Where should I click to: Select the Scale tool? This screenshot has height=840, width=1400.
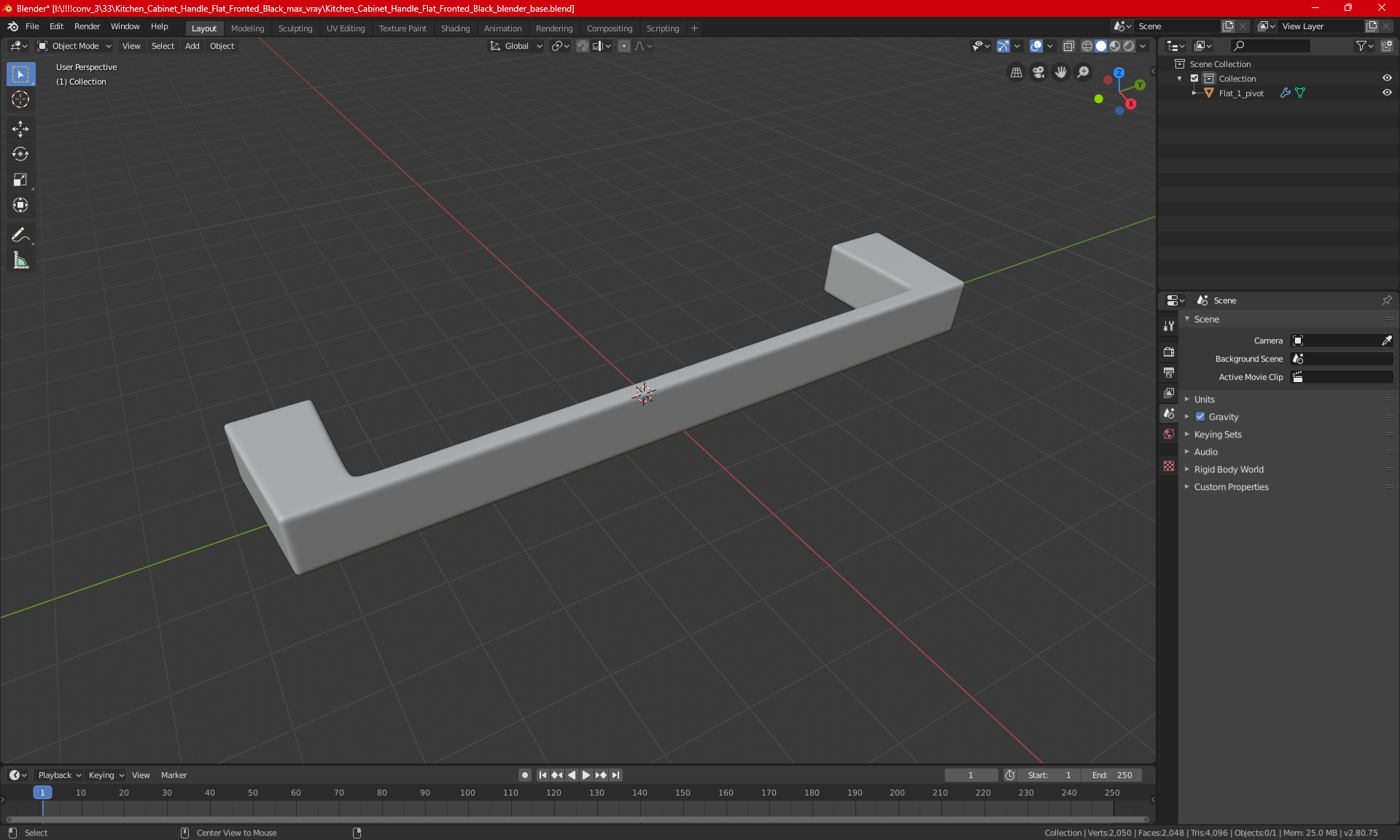tap(20, 180)
